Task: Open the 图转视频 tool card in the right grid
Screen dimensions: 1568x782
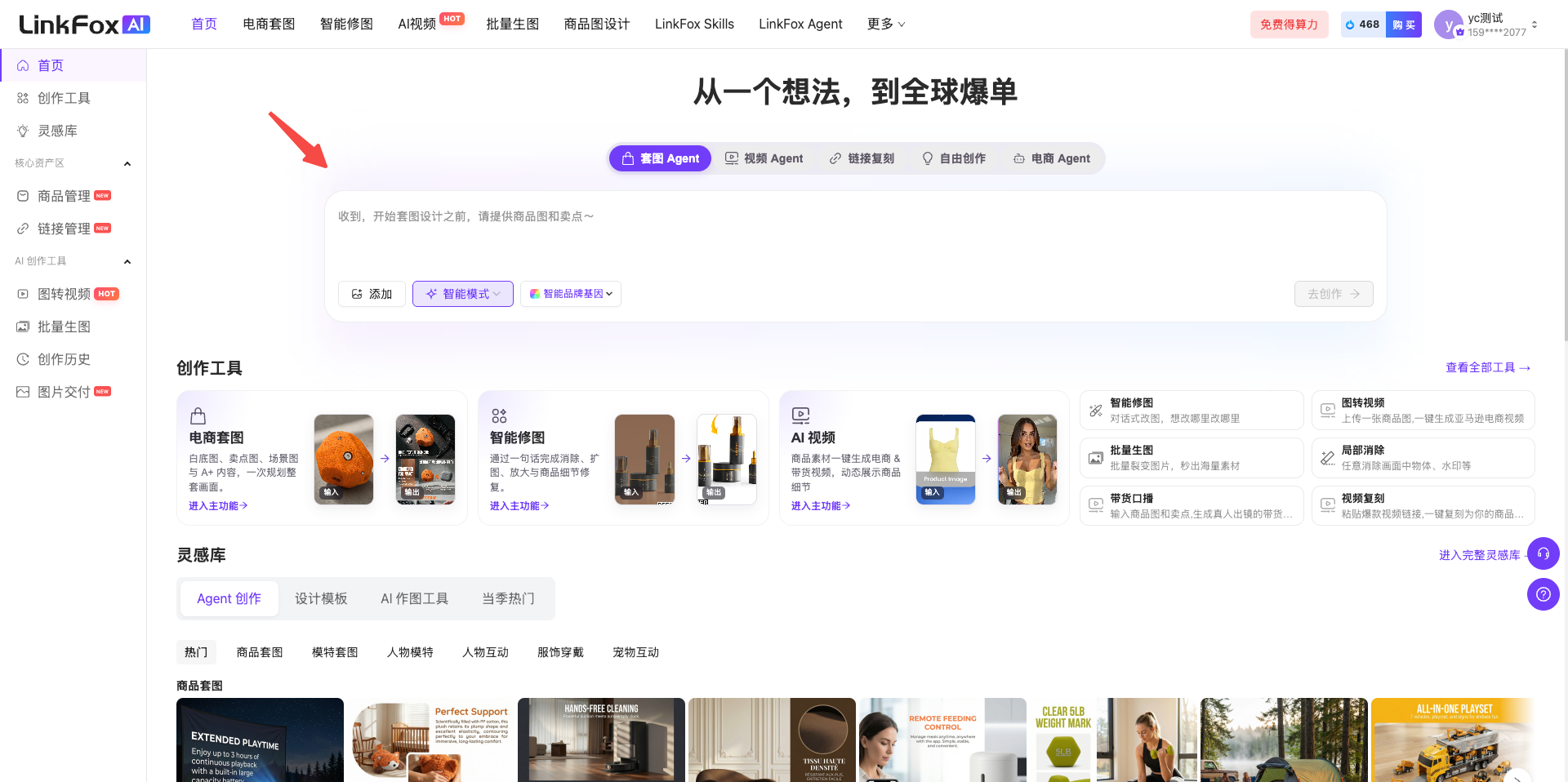Action: (x=1423, y=411)
